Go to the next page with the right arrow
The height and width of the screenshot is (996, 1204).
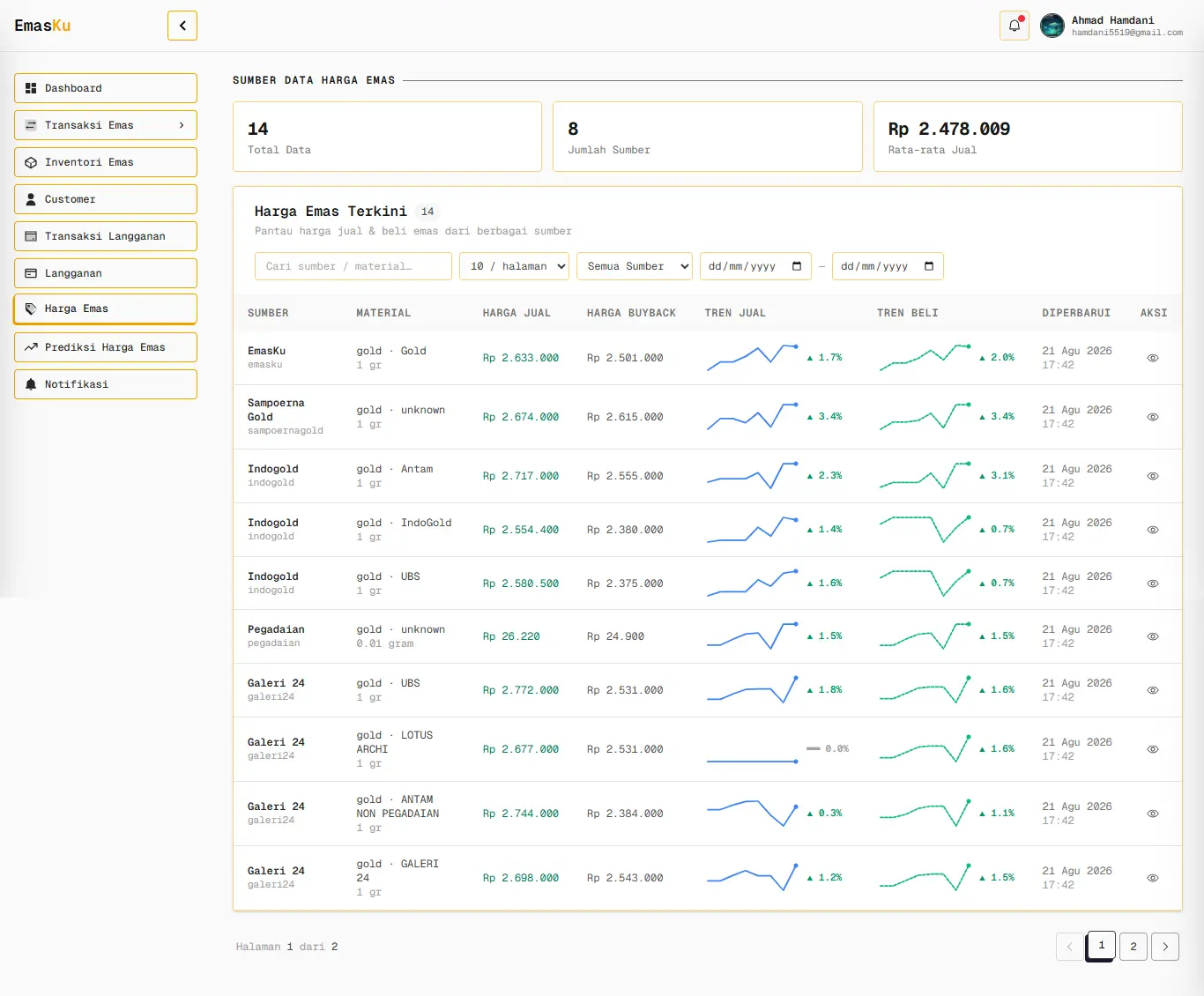coord(1165,947)
